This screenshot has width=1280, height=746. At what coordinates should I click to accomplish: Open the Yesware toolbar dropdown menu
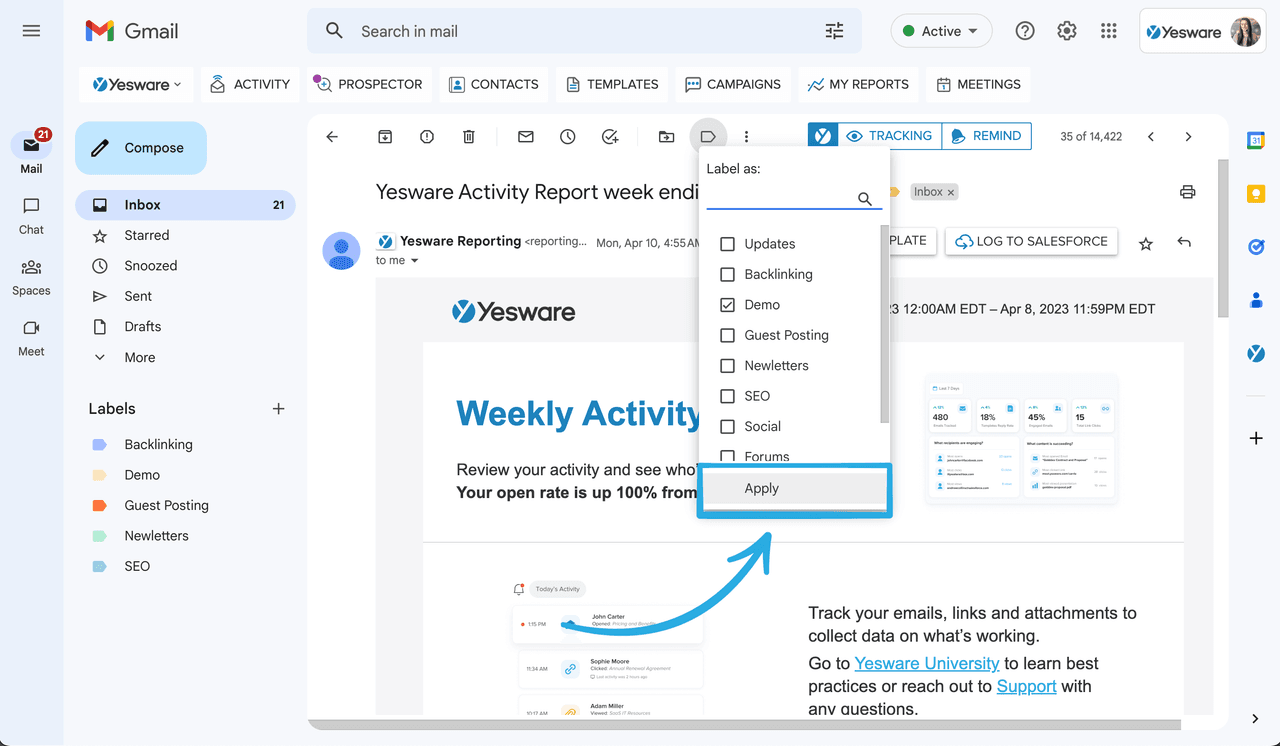click(137, 85)
